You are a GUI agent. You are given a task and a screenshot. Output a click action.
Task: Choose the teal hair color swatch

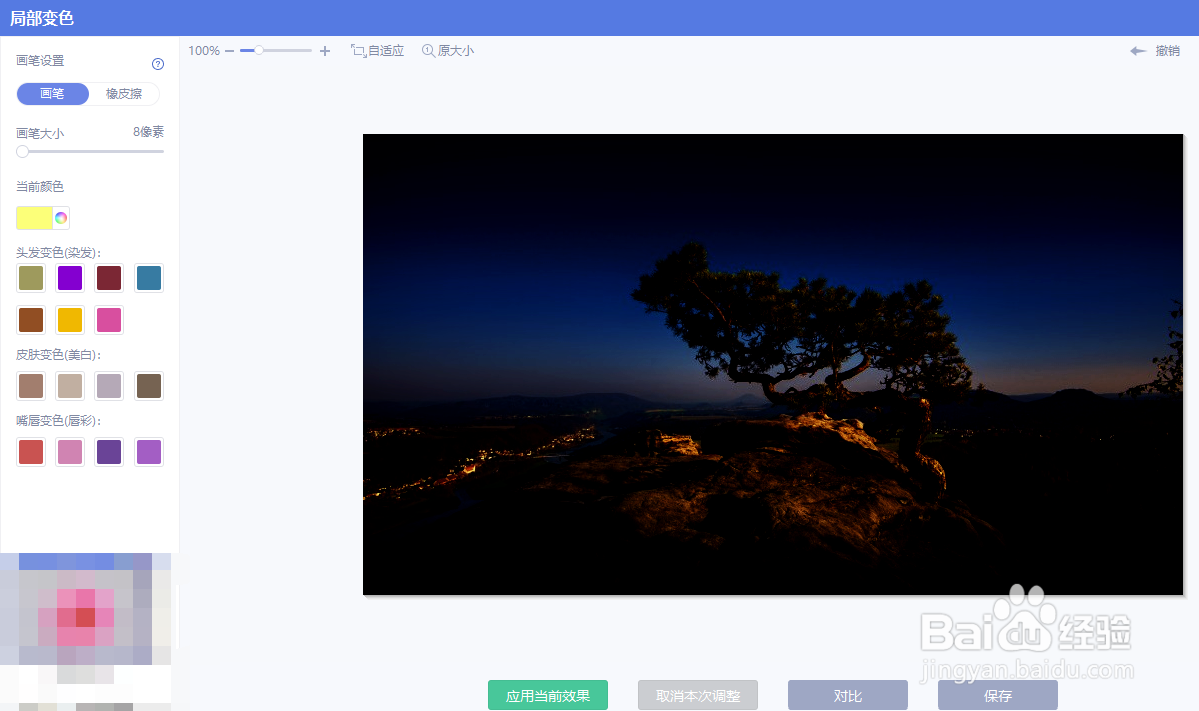click(148, 277)
